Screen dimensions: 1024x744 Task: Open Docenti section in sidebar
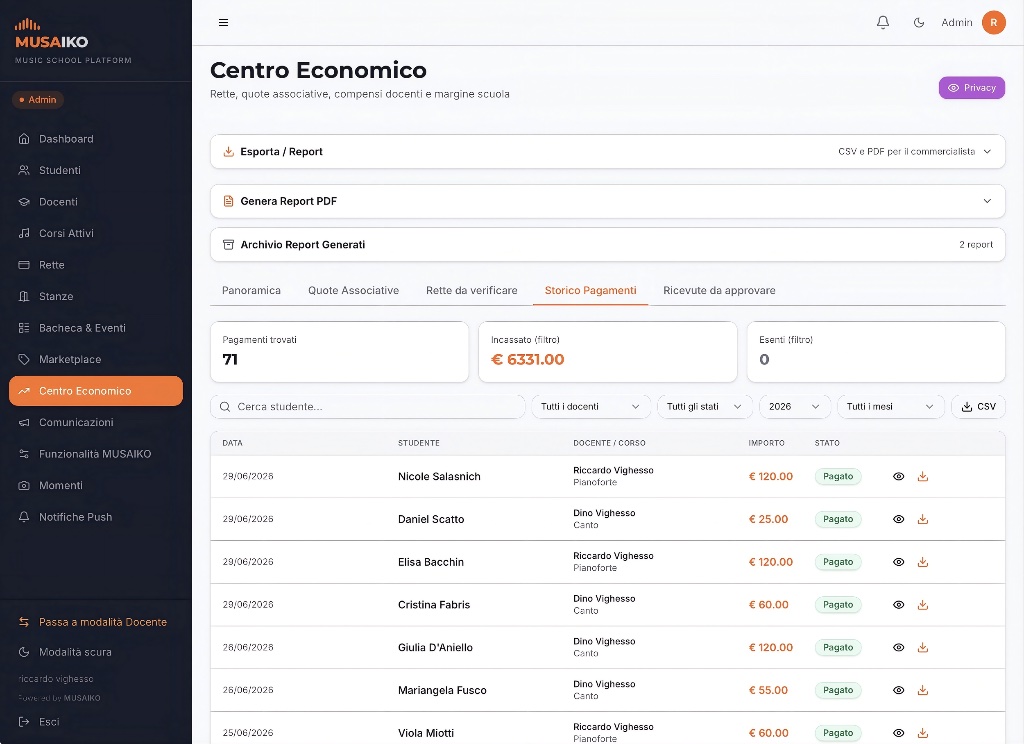click(x=96, y=202)
